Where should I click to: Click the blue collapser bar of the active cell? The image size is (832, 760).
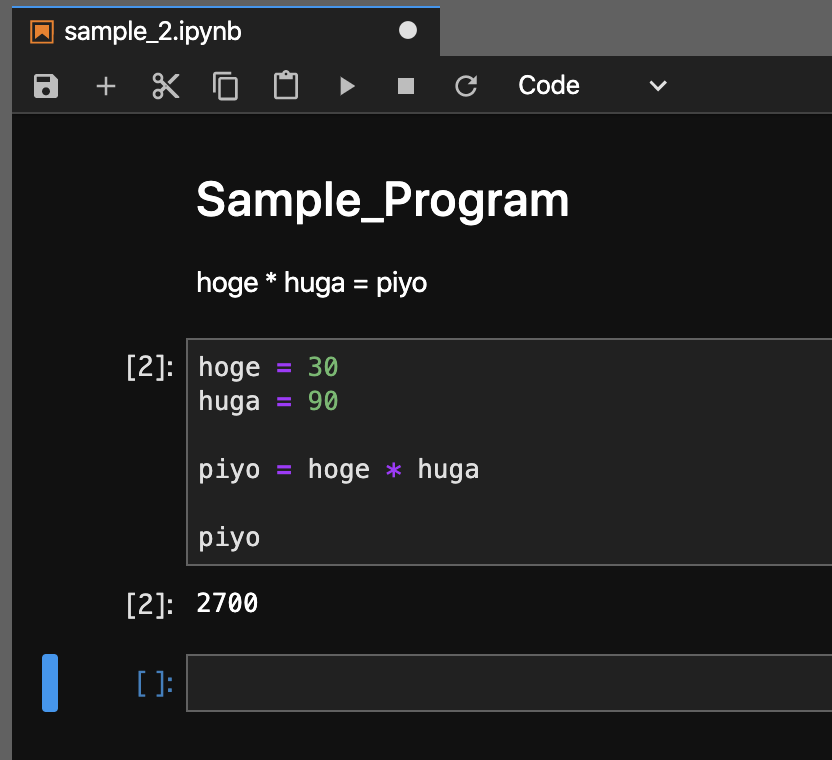[x=50, y=683]
